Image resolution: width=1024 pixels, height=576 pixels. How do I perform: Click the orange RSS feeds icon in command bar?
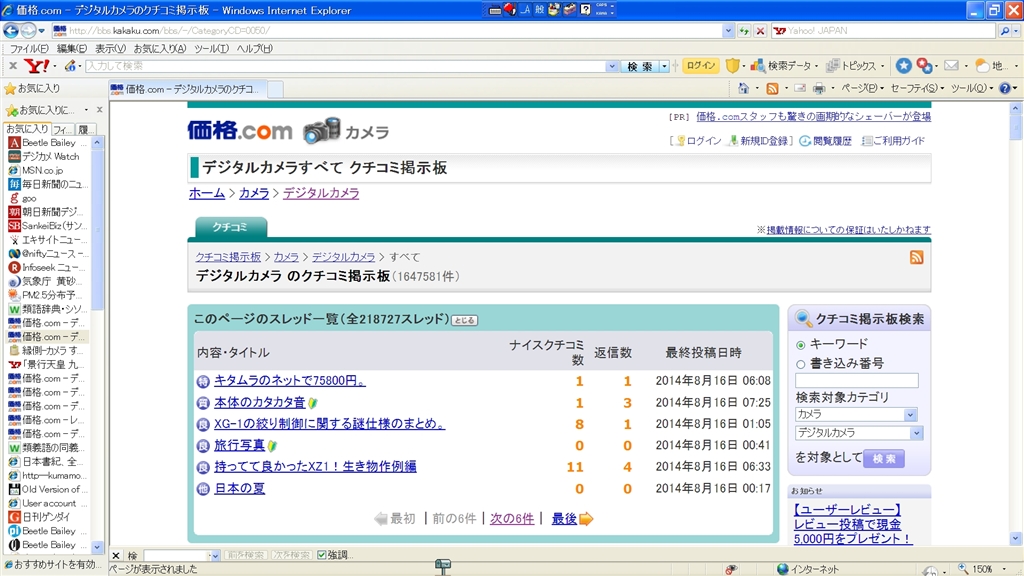pos(772,88)
